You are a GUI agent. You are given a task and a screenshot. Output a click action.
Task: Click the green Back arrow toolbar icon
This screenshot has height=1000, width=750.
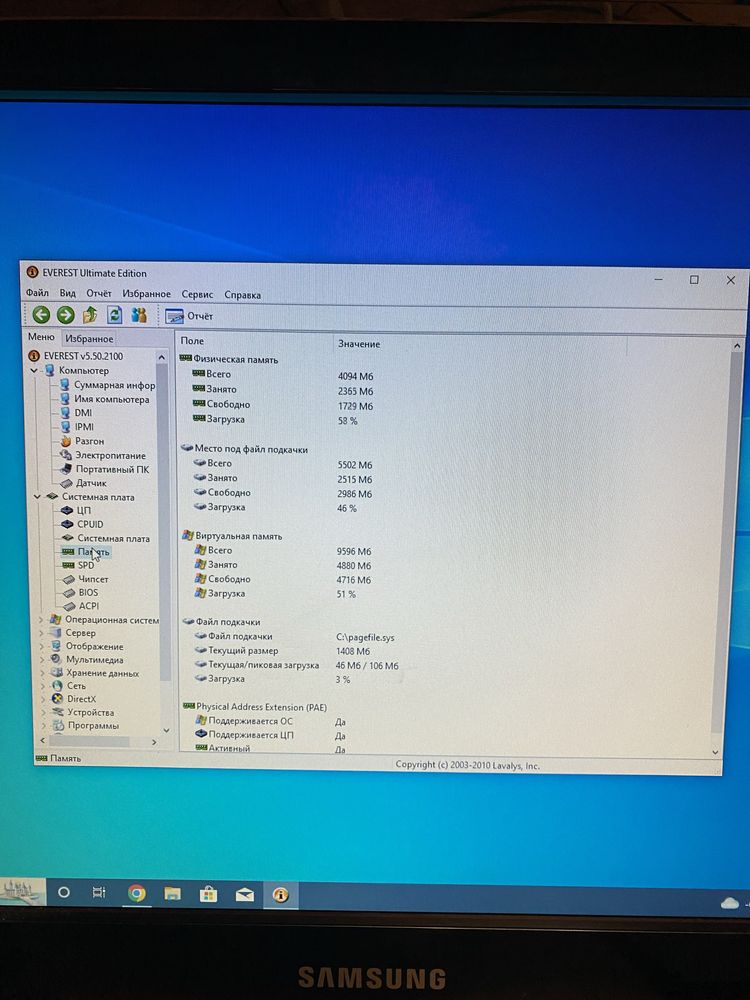(41, 314)
